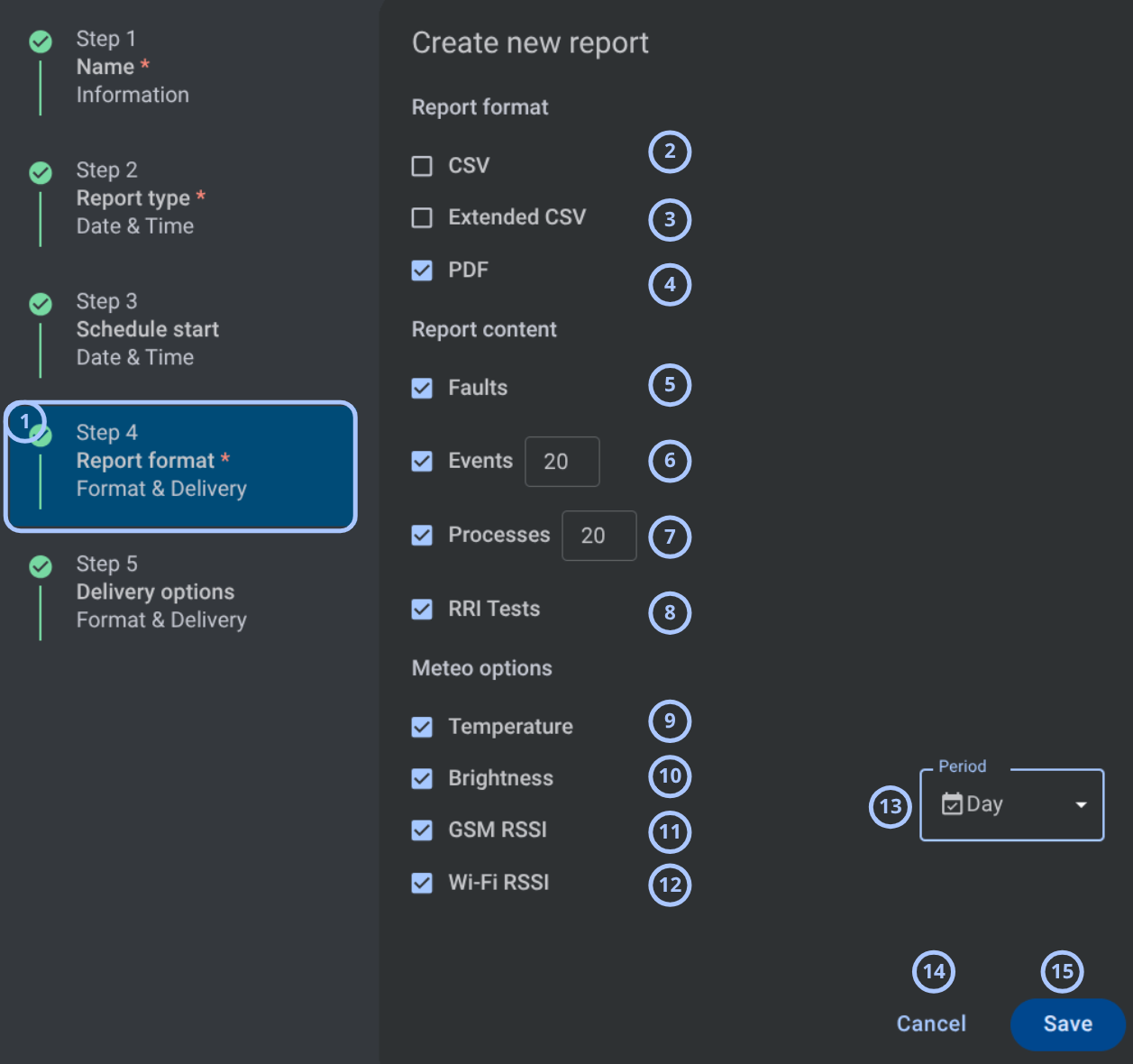Click the Create new report heading

pyautogui.click(x=530, y=43)
